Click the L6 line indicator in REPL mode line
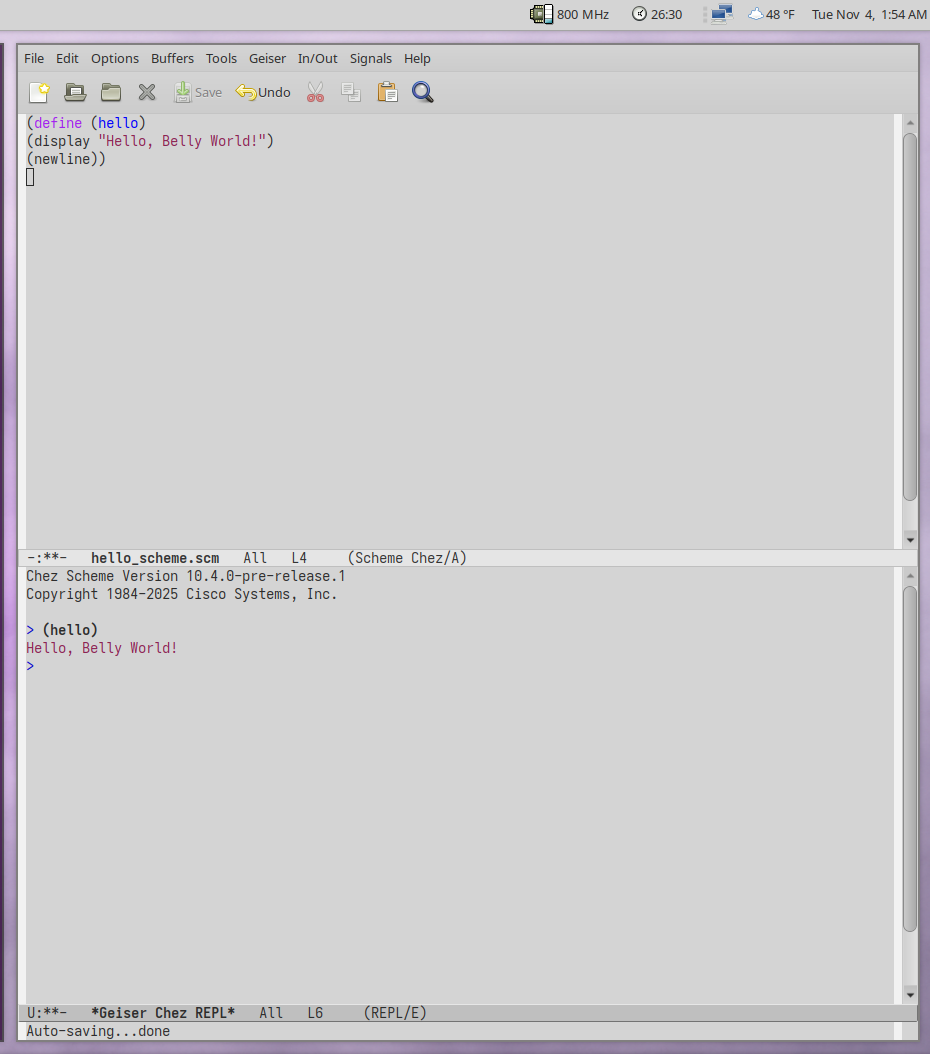This screenshot has width=930, height=1054. tap(315, 1013)
